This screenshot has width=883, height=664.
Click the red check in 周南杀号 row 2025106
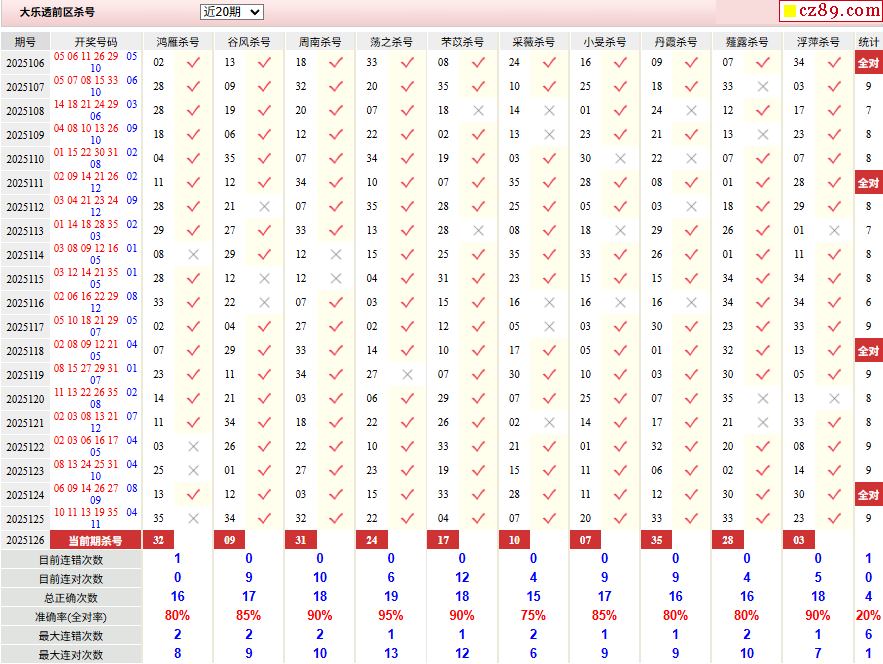336,62
